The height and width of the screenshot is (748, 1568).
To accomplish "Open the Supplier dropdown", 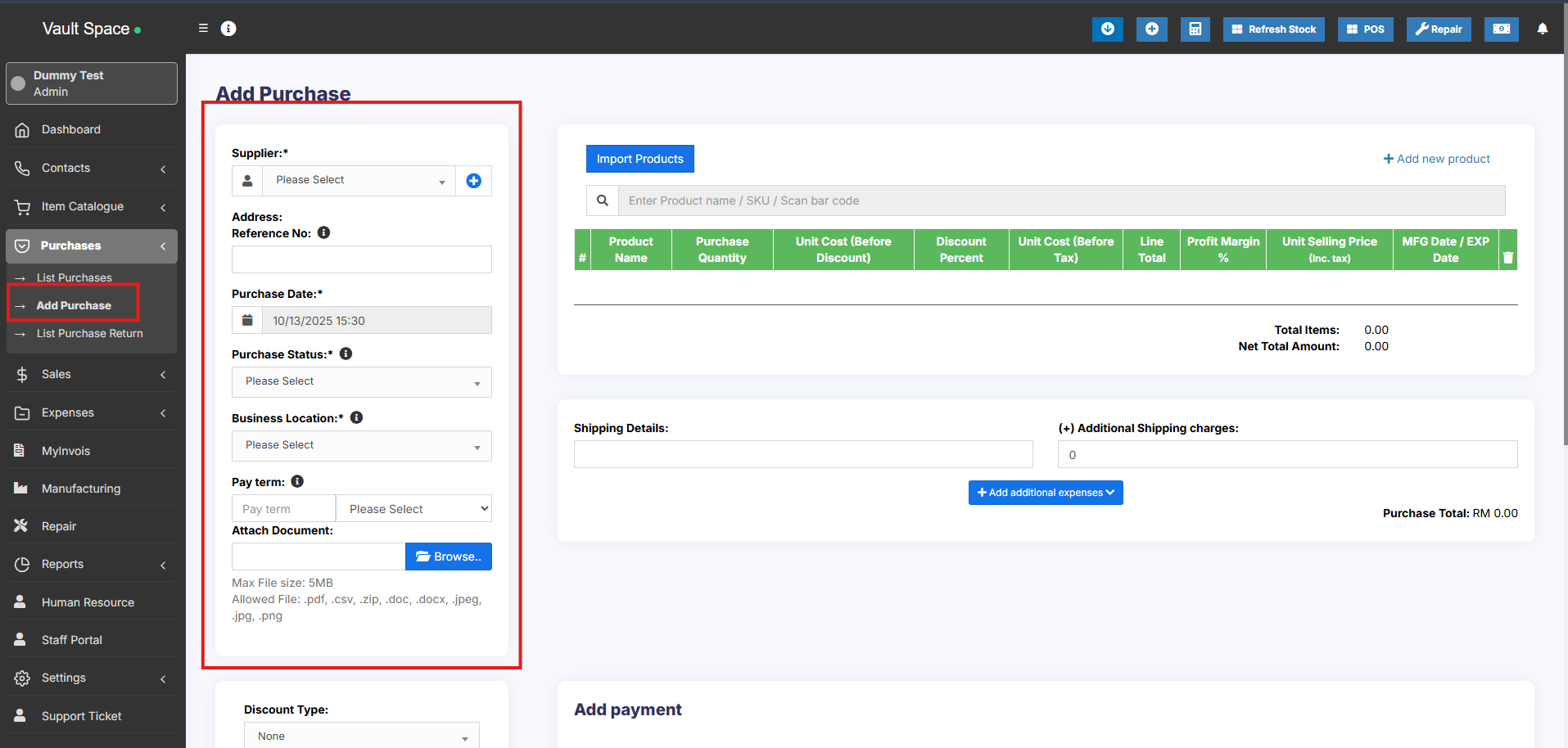I will click(360, 181).
